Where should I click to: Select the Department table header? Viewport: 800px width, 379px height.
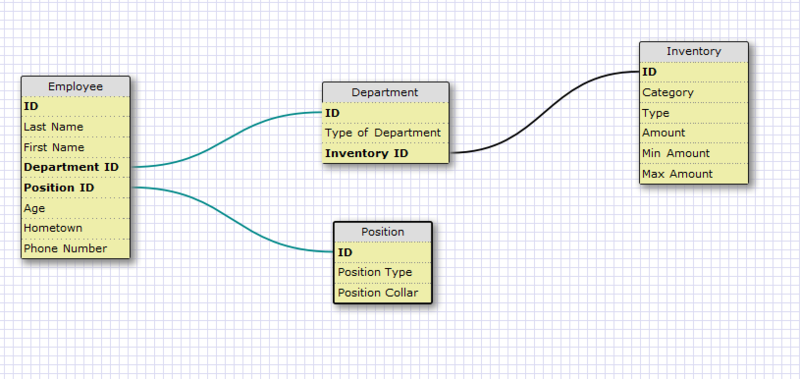pyautogui.click(x=386, y=92)
